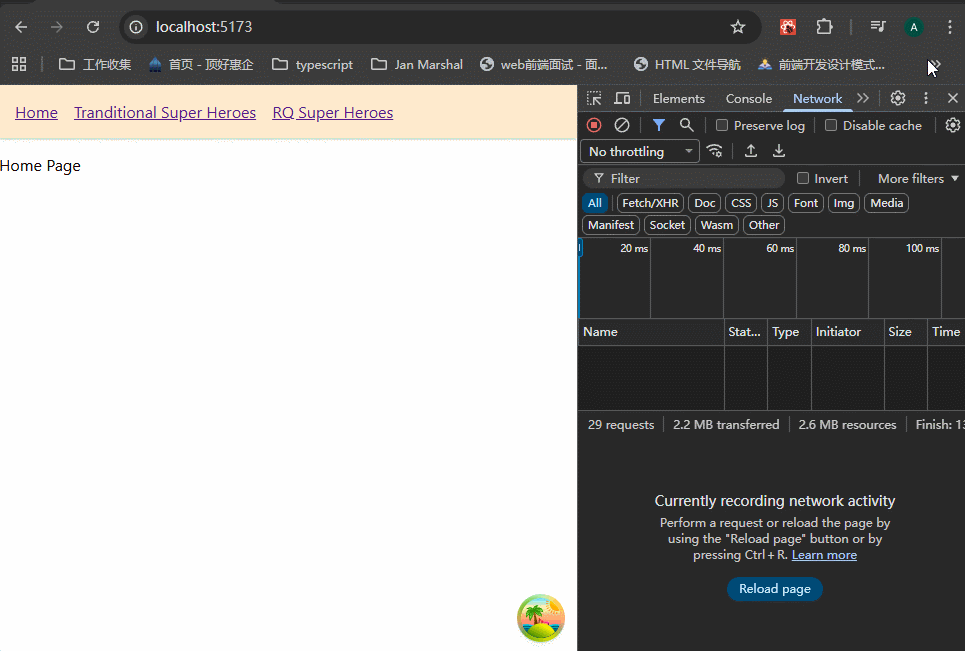
Task: Toggle the device toolbar icon
Action: (x=622, y=98)
